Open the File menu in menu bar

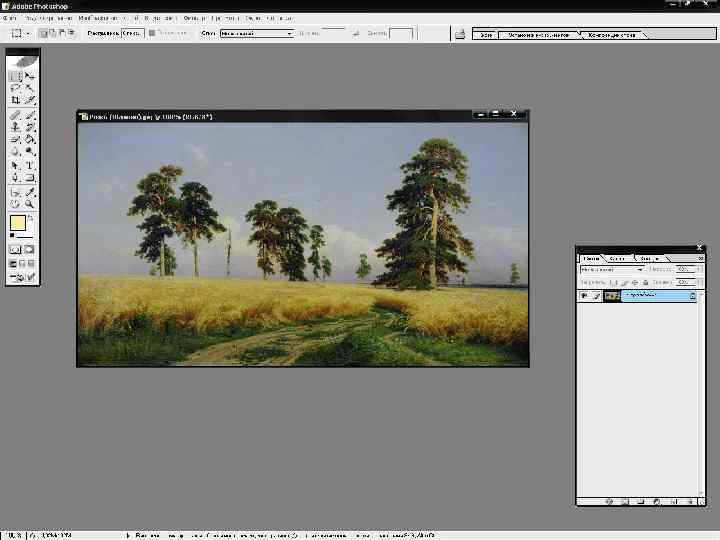point(10,18)
